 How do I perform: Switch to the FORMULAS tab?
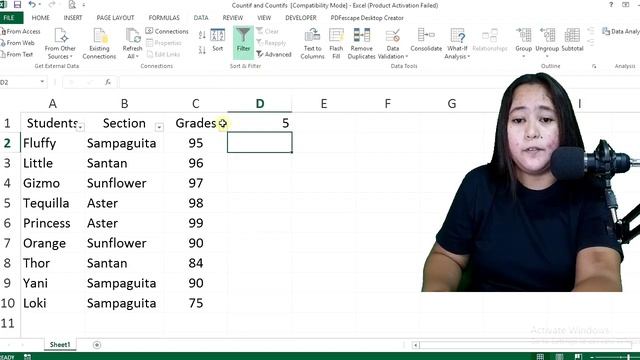(x=164, y=18)
